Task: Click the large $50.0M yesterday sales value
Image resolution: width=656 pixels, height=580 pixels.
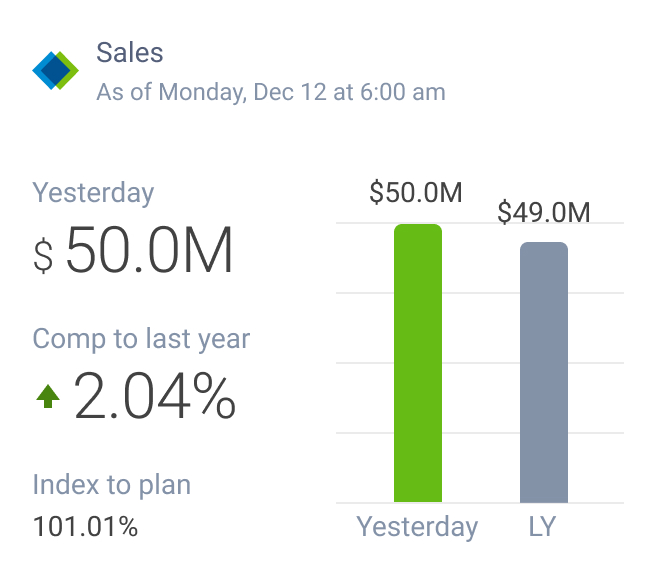Action: click(x=149, y=252)
